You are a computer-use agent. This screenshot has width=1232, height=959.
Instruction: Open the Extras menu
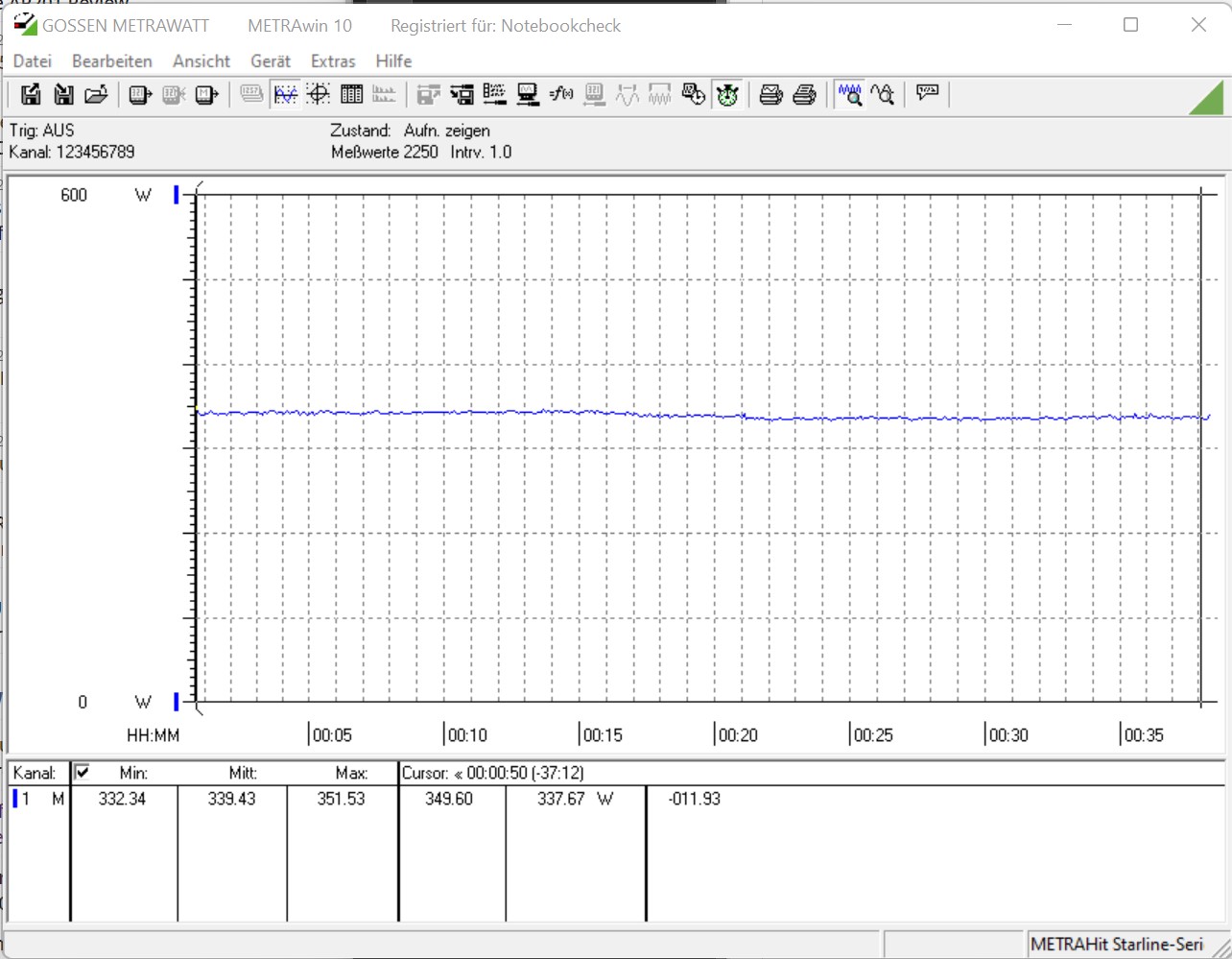pos(333,60)
